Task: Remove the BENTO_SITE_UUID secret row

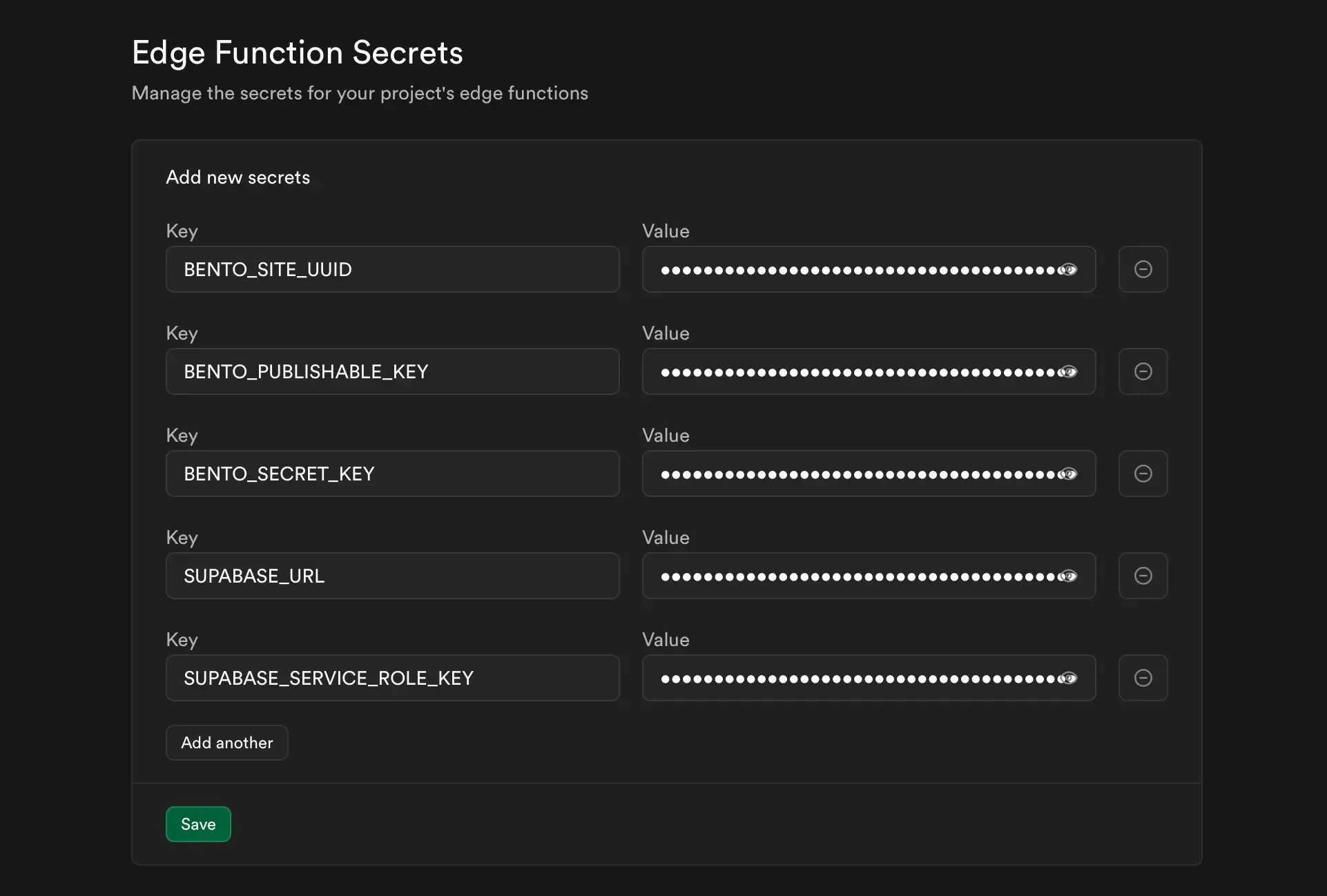Action: click(1143, 269)
